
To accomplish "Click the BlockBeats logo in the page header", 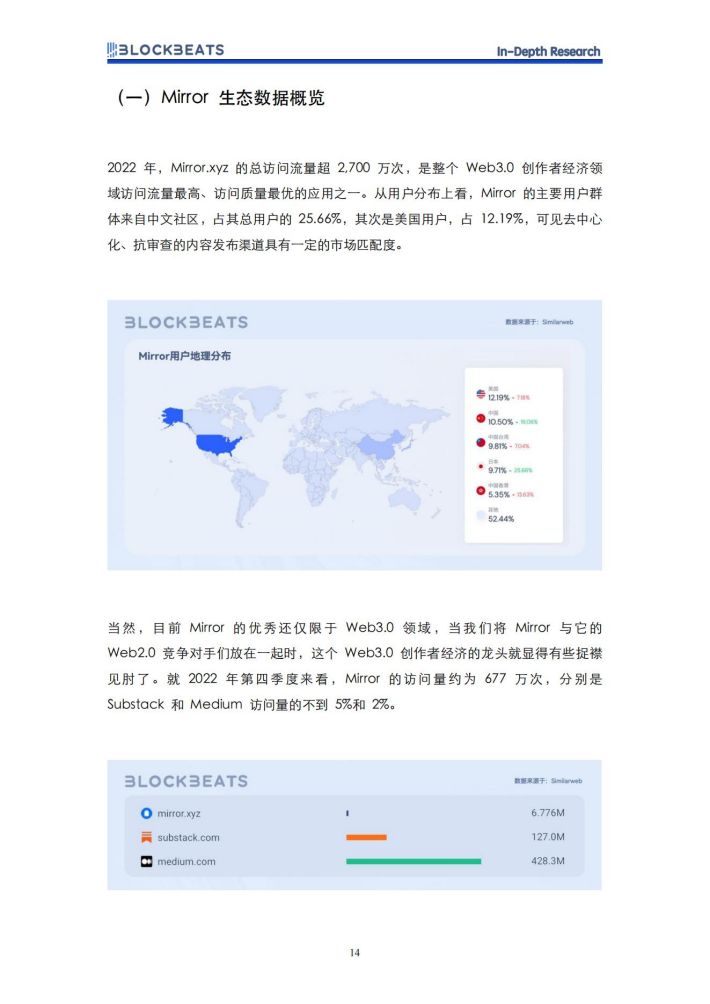I will coord(166,50).
